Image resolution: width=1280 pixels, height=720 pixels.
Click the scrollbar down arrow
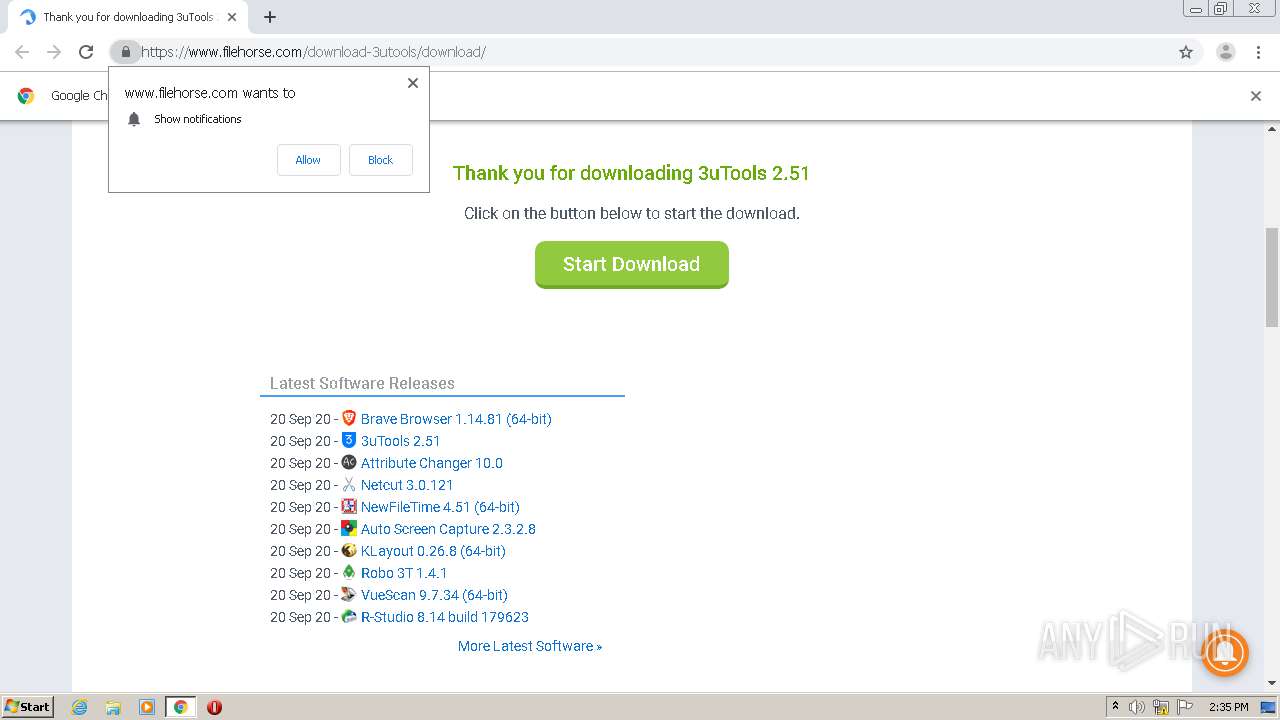tap(1272, 683)
